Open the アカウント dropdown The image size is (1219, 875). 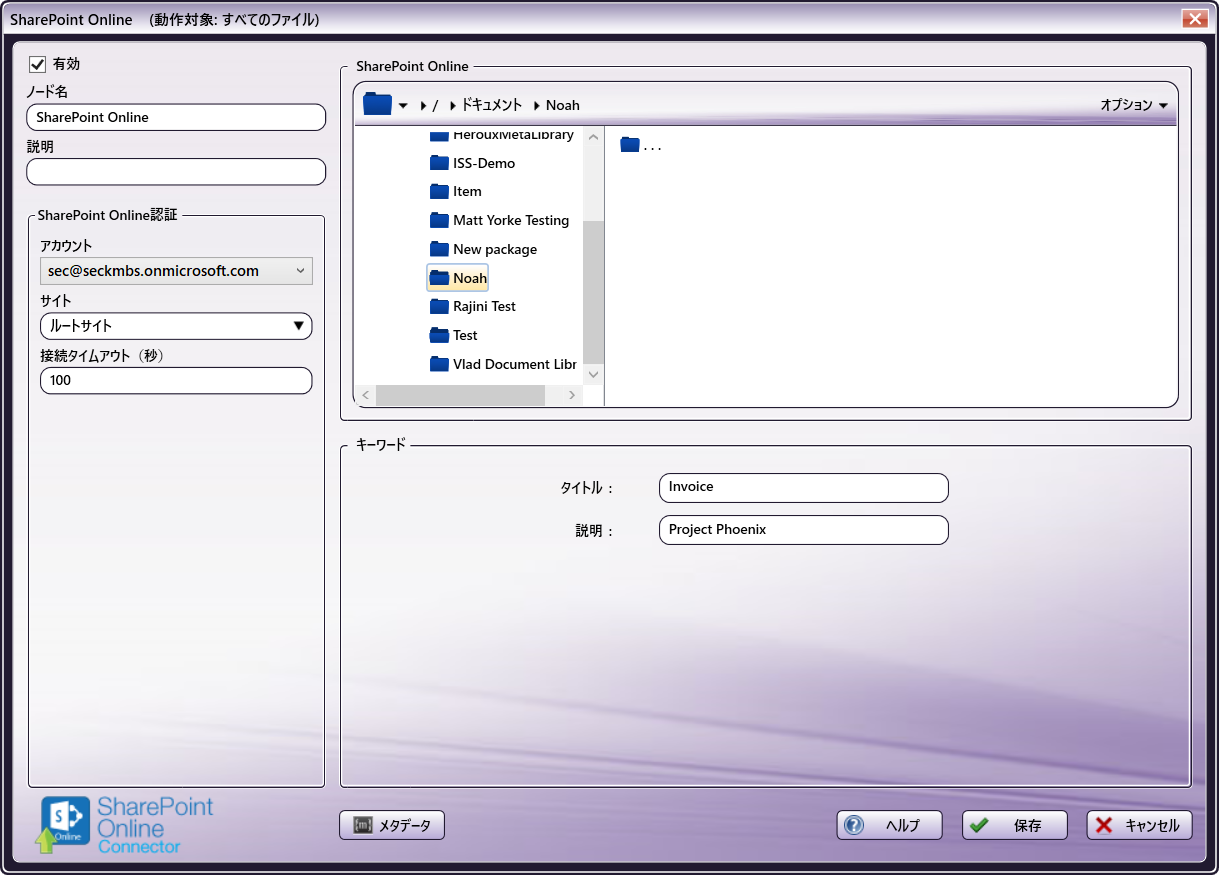click(x=176, y=271)
